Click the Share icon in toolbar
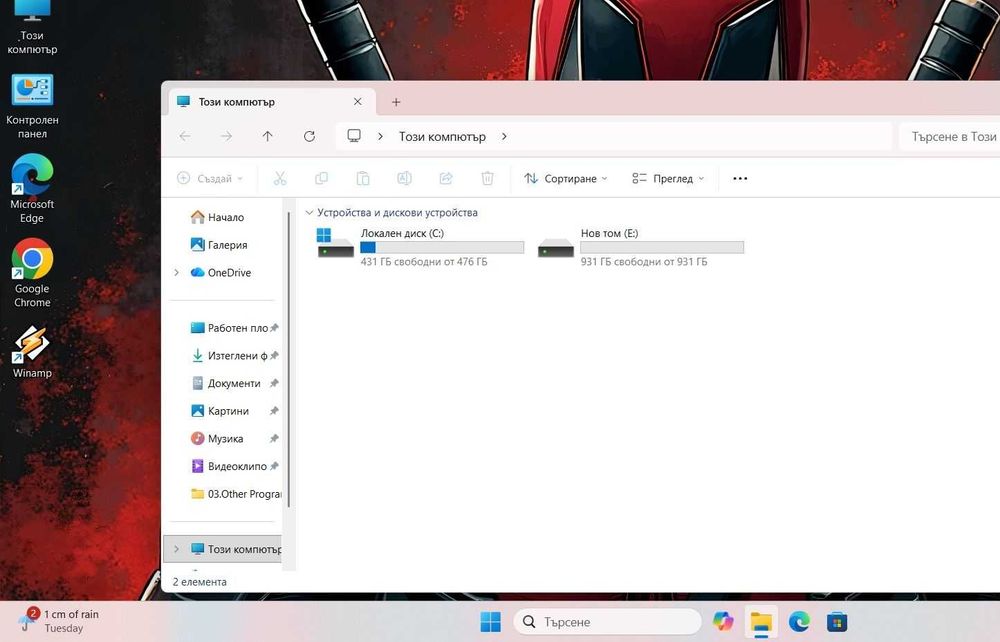The image size is (1000, 642). tap(446, 179)
